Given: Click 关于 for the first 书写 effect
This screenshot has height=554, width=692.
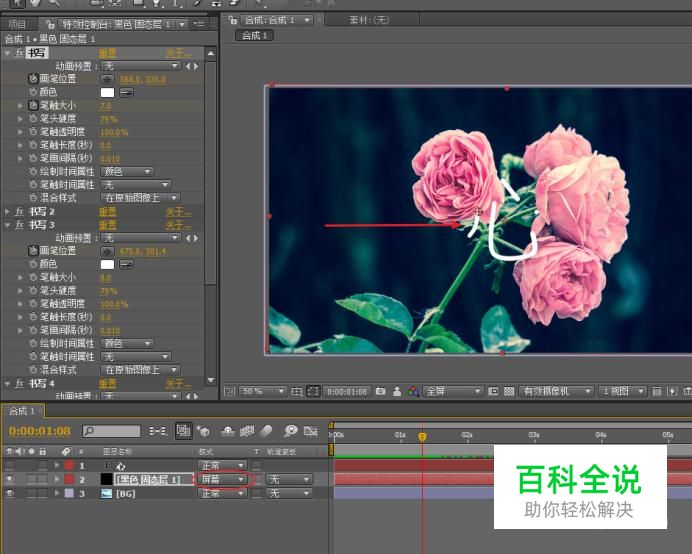Looking at the screenshot, I should 178,53.
